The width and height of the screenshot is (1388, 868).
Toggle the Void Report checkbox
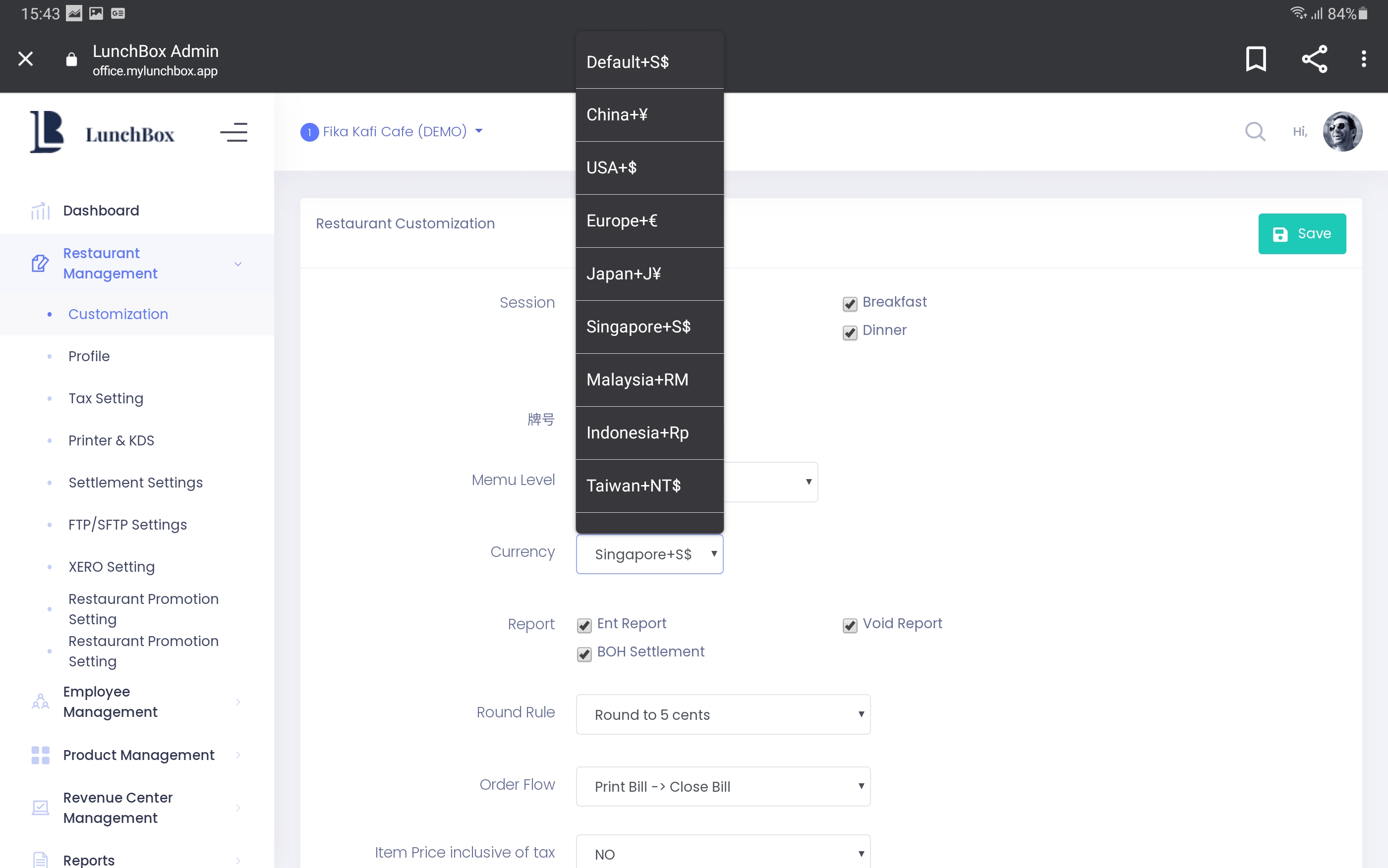[850, 625]
